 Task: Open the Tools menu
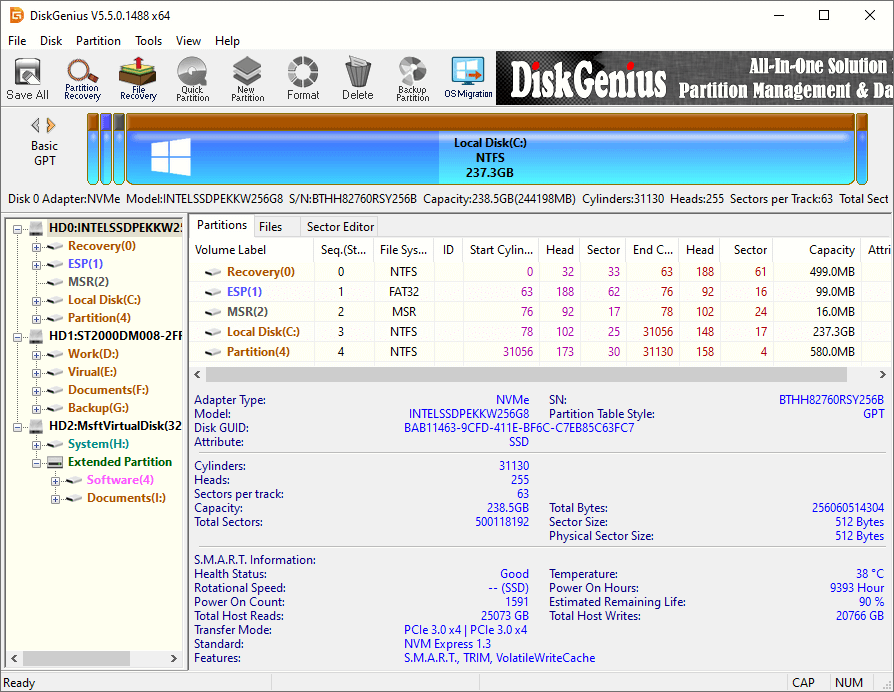148,41
